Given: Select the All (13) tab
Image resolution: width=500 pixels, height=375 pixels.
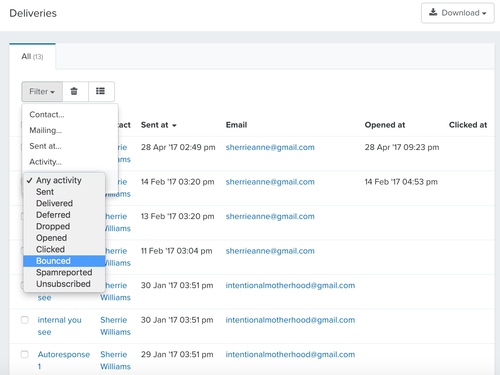Looking at the screenshot, I should click(32, 56).
